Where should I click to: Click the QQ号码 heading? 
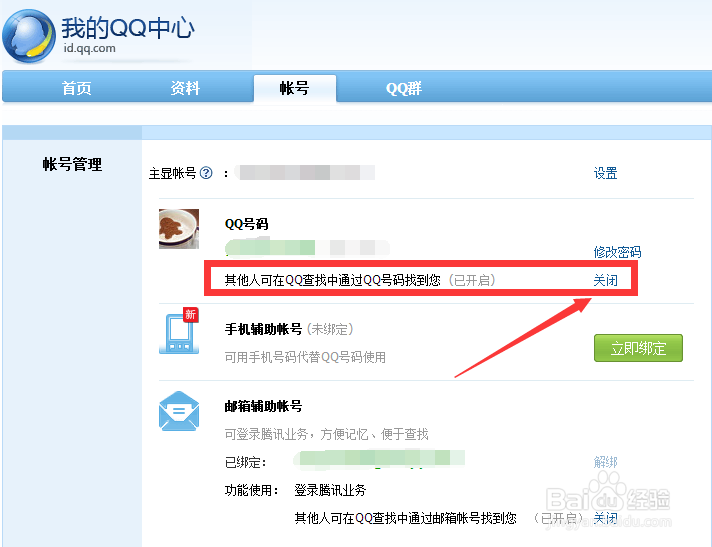point(247,224)
